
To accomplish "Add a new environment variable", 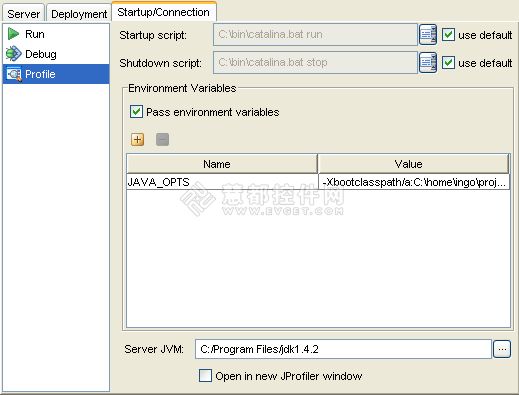I will tap(137, 139).
